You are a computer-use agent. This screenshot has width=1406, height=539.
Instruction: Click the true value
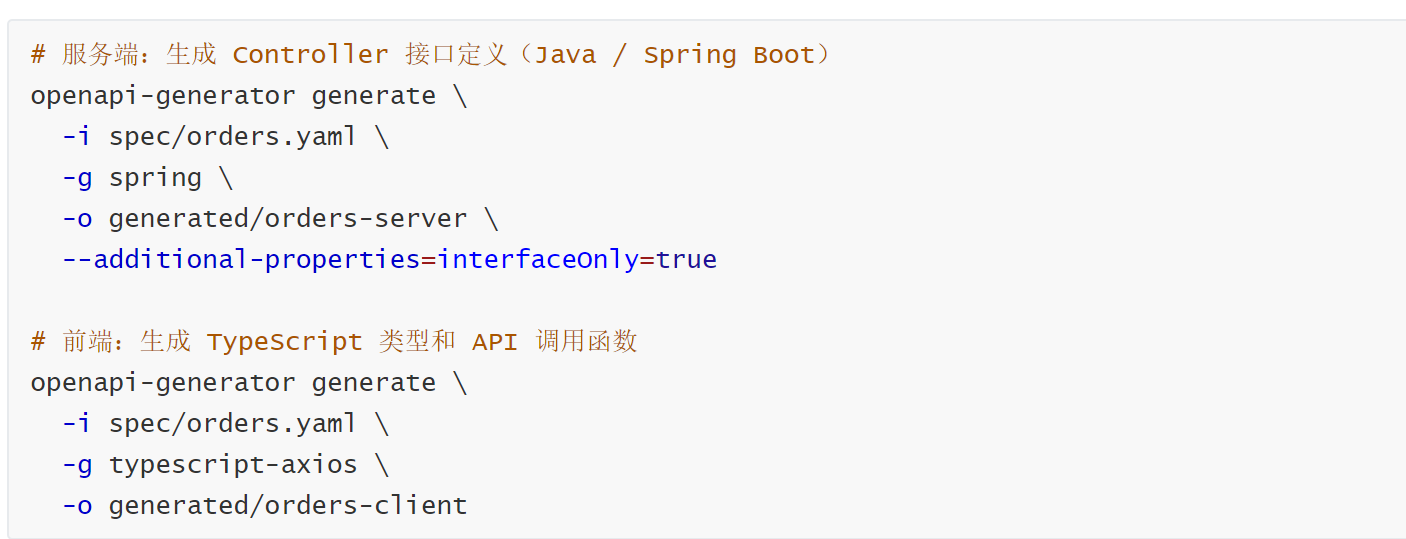(686, 260)
